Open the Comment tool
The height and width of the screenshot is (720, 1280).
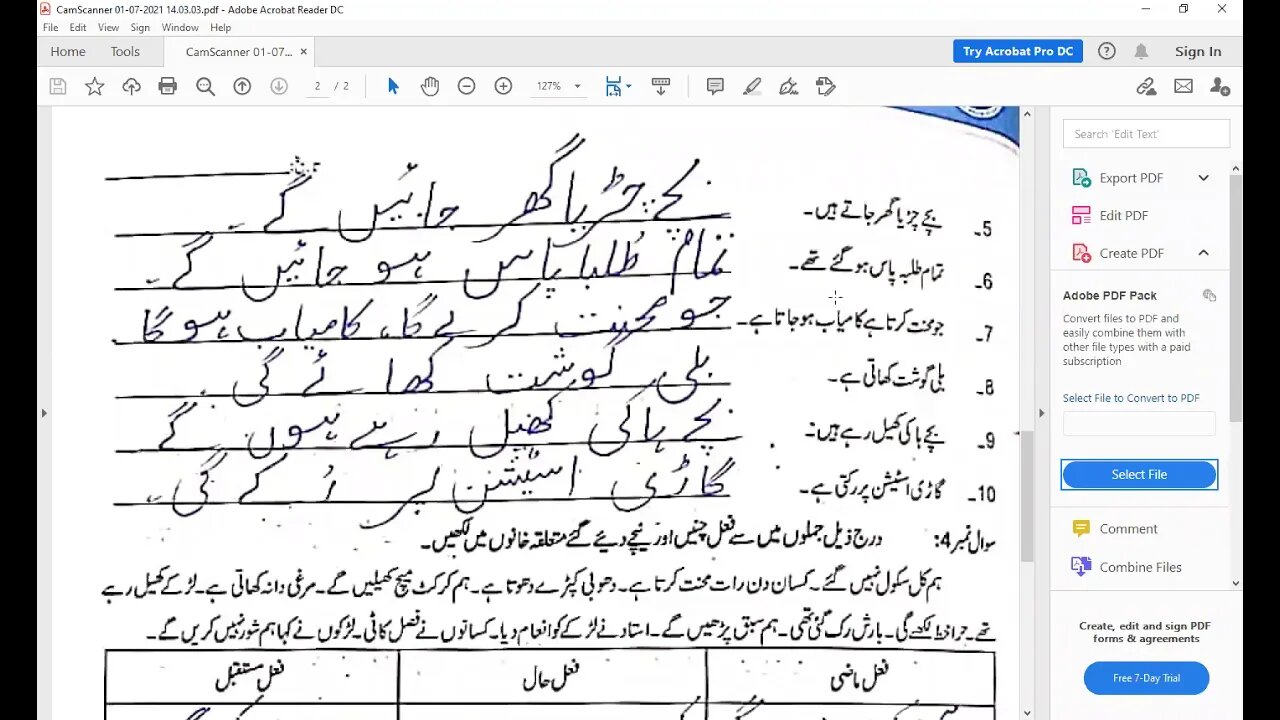tap(1128, 529)
